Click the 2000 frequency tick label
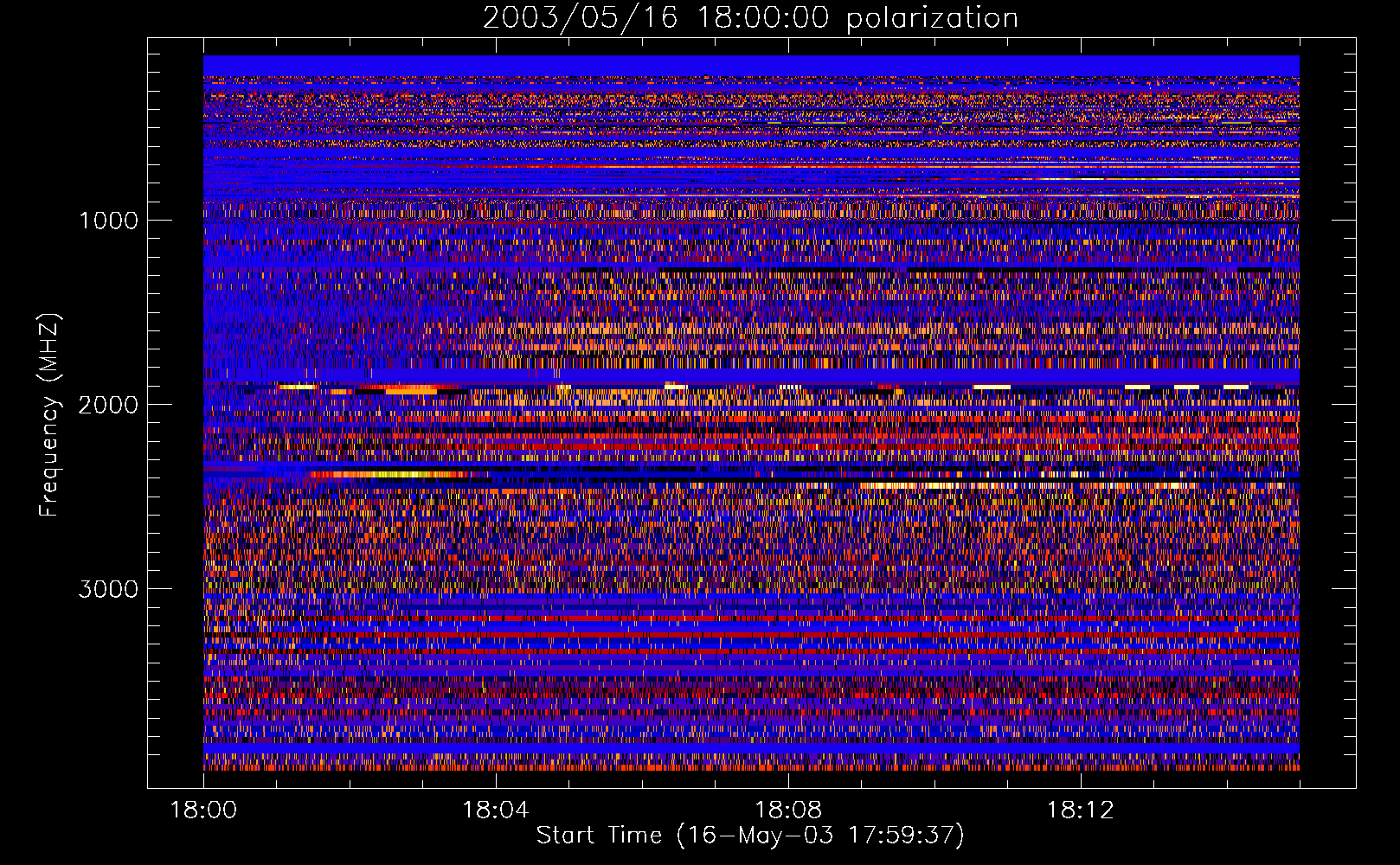1400x865 pixels. pos(108,405)
